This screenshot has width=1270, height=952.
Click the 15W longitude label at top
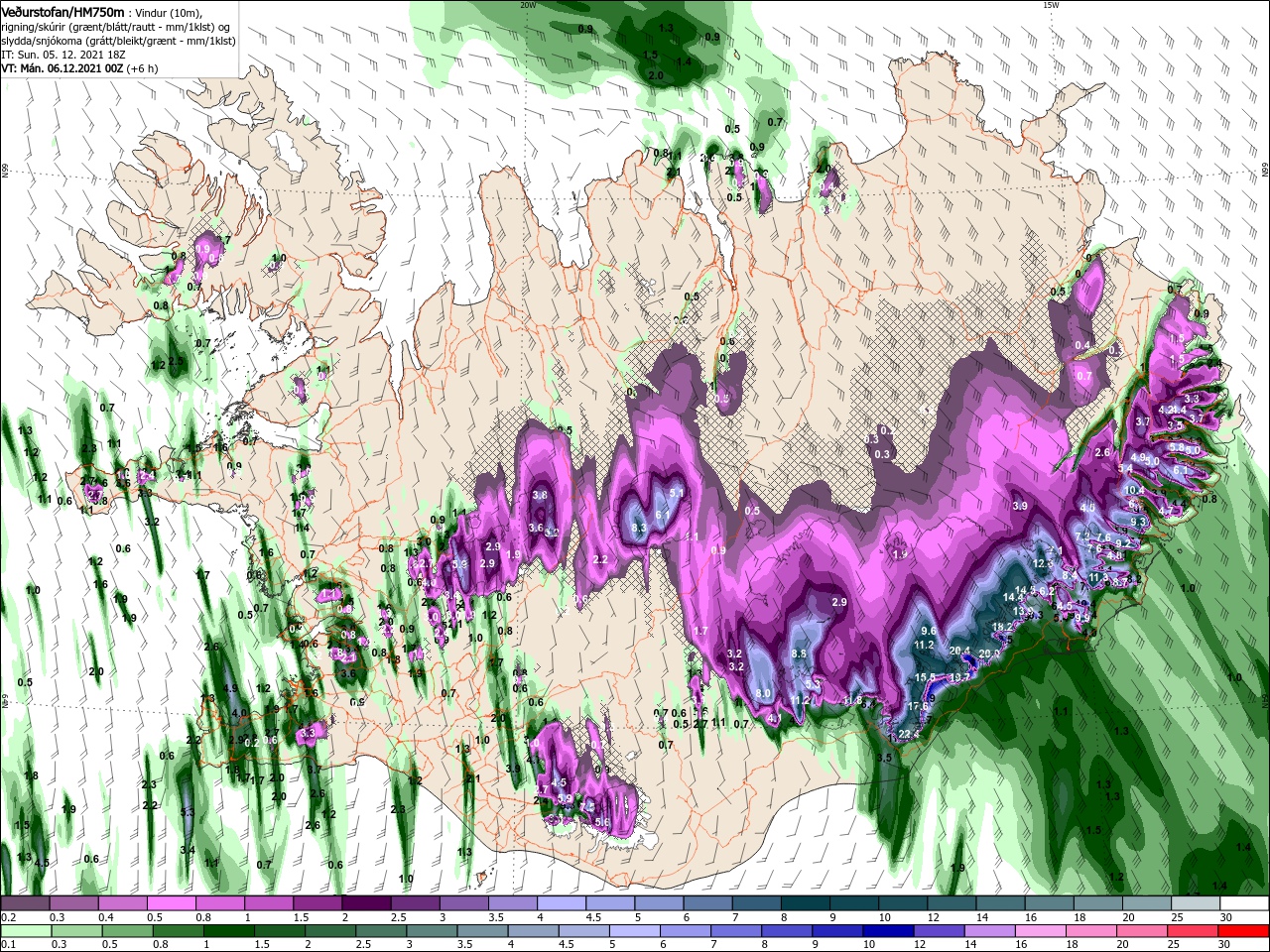[x=1051, y=5]
